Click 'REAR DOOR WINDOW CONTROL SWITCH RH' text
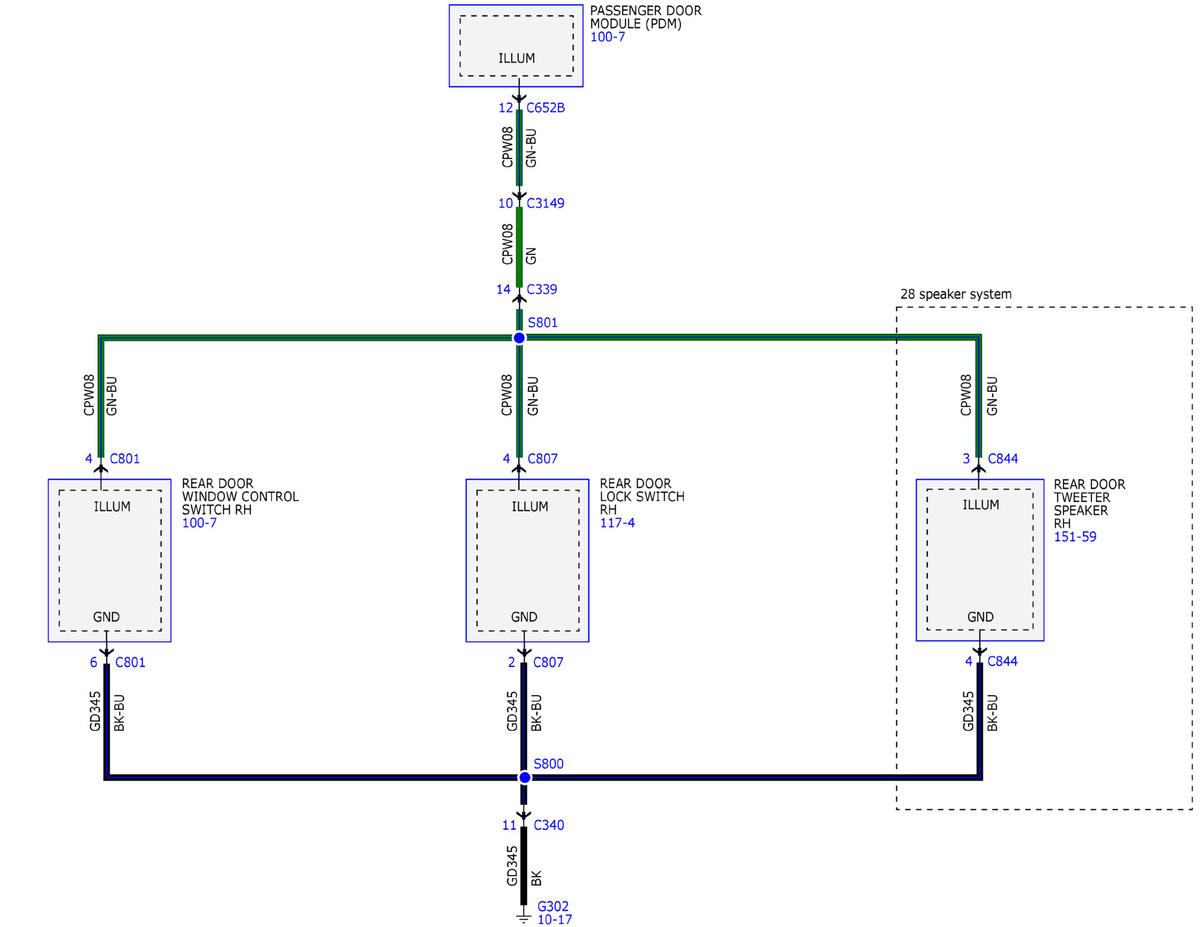 (x=240, y=497)
